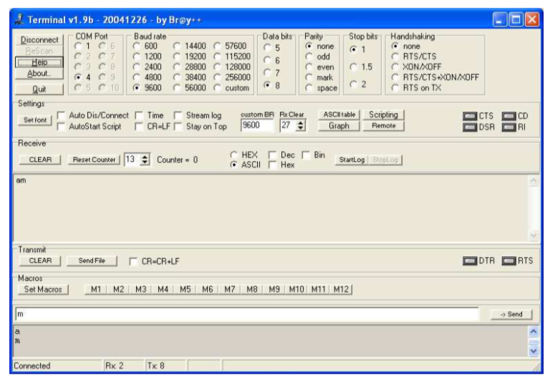Run macro M10
The image size is (550, 381).
click(296, 289)
